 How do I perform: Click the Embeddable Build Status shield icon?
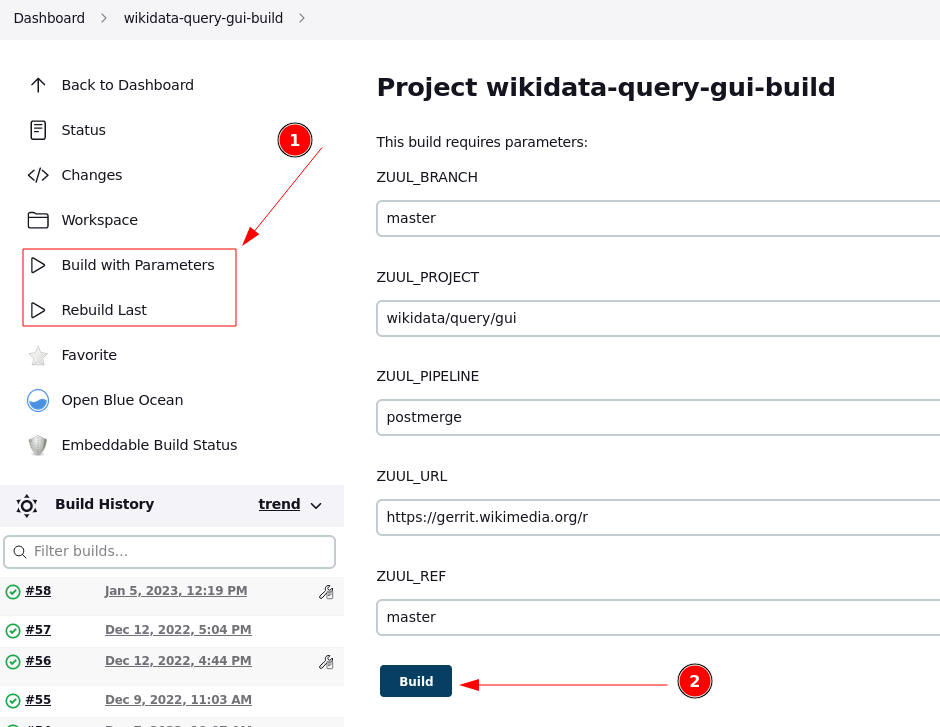[x=38, y=445]
